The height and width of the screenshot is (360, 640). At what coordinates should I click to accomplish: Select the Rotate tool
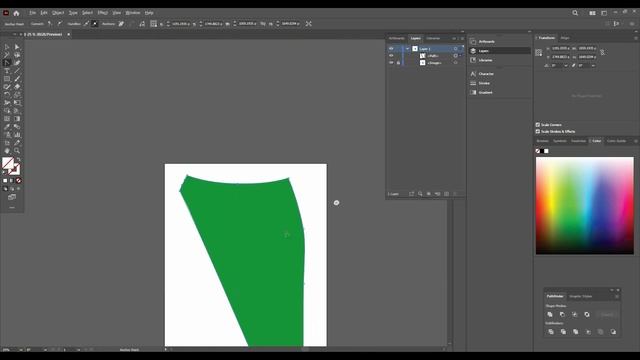point(7,95)
